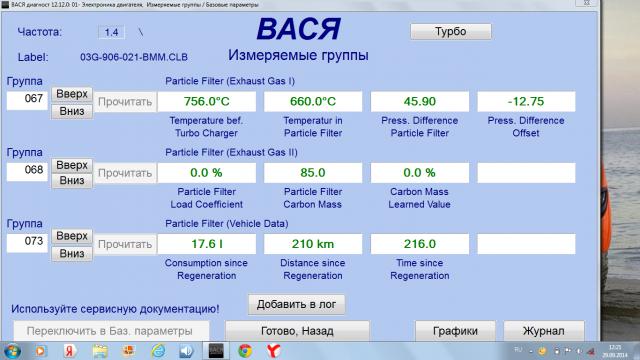
Task: Click 'Вверх' to increase group 067
Action: (72, 94)
